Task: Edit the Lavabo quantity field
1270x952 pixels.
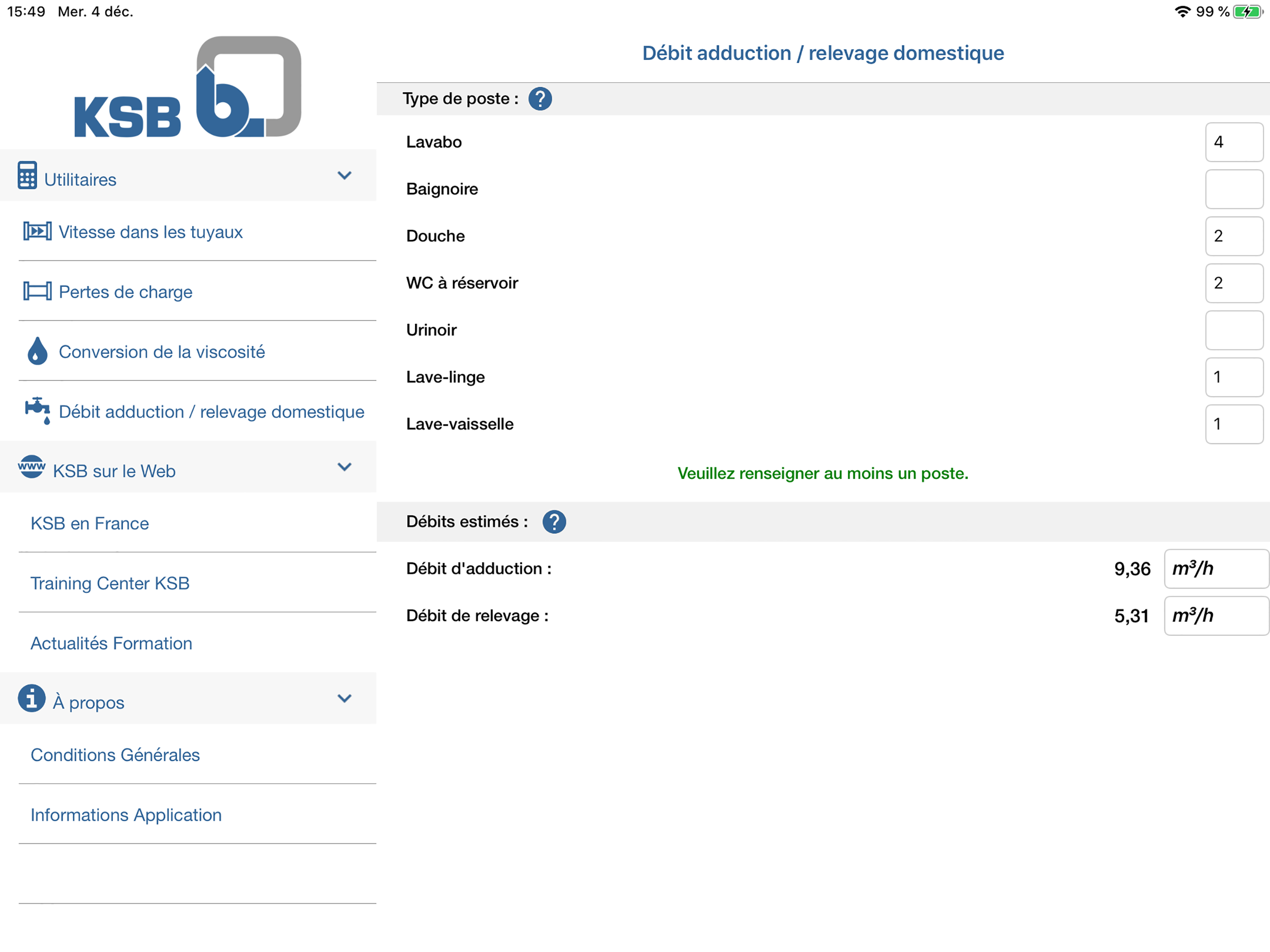Action: point(1234,142)
